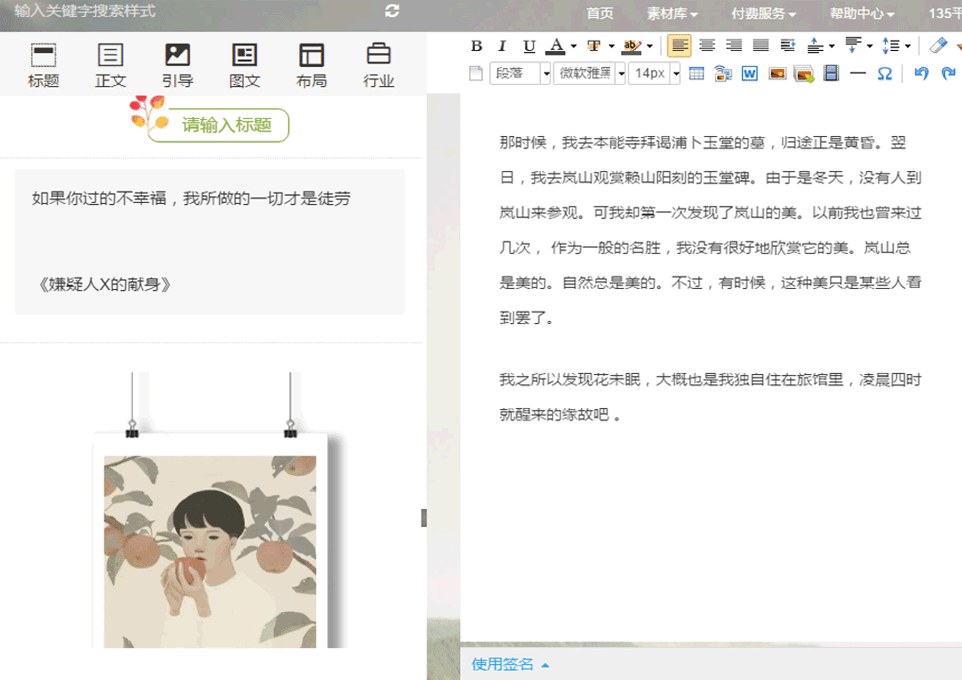The image size is (962, 680).
Task: Open the 素材库 menu
Action: click(x=672, y=14)
